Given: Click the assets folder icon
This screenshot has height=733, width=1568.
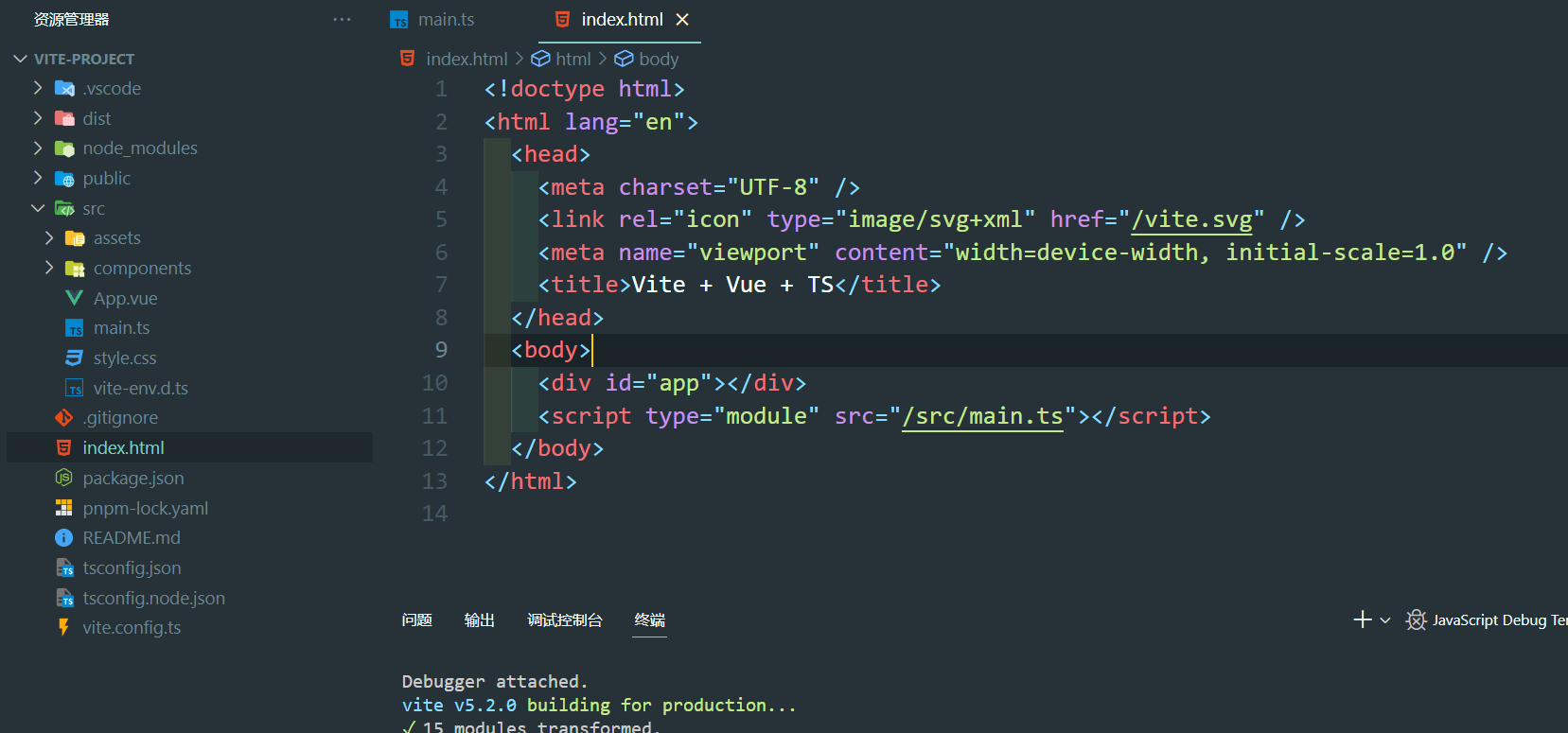Looking at the screenshot, I should point(75,238).
